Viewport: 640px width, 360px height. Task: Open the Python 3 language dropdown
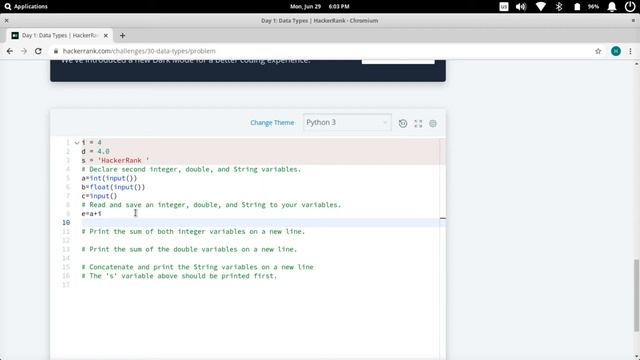point(347,122)
